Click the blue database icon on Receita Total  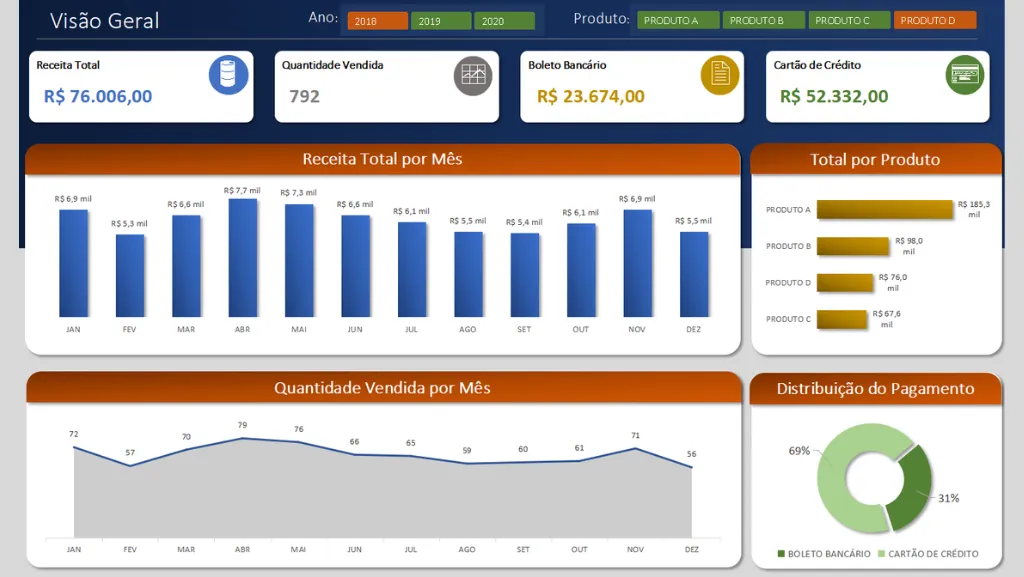(228, 76)
